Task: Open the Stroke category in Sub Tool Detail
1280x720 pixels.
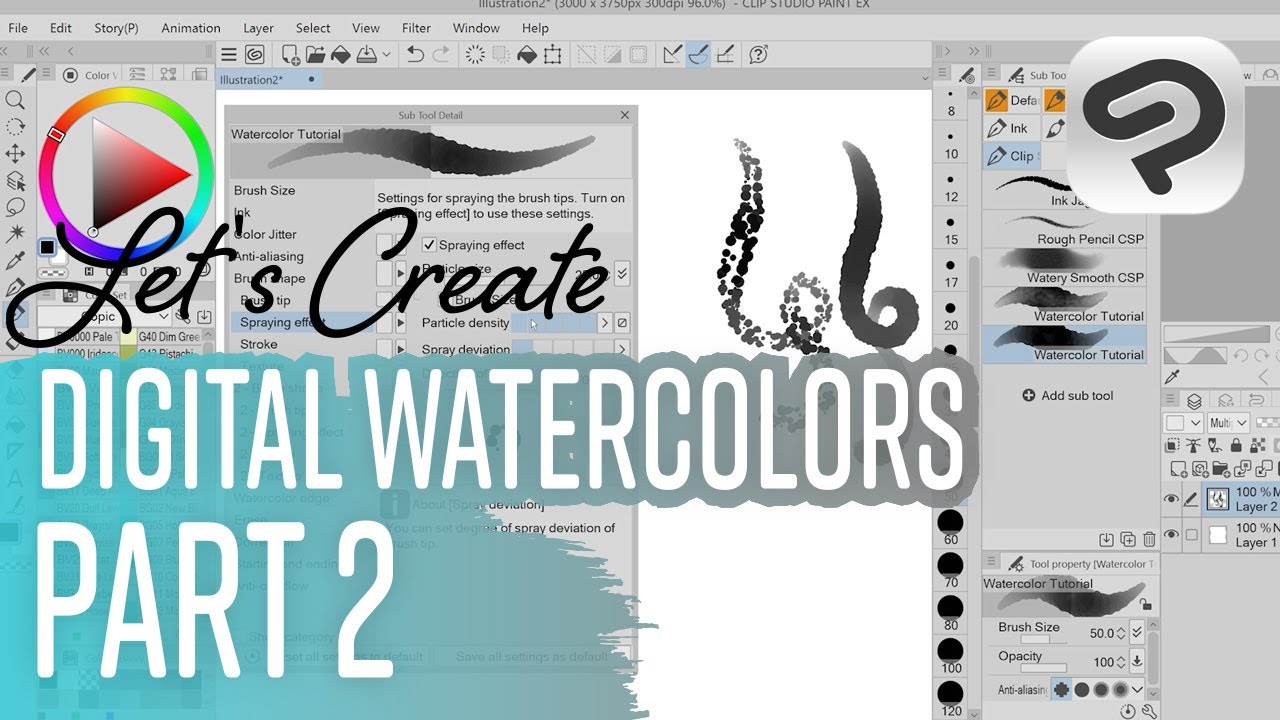Action: coord(259,344)
